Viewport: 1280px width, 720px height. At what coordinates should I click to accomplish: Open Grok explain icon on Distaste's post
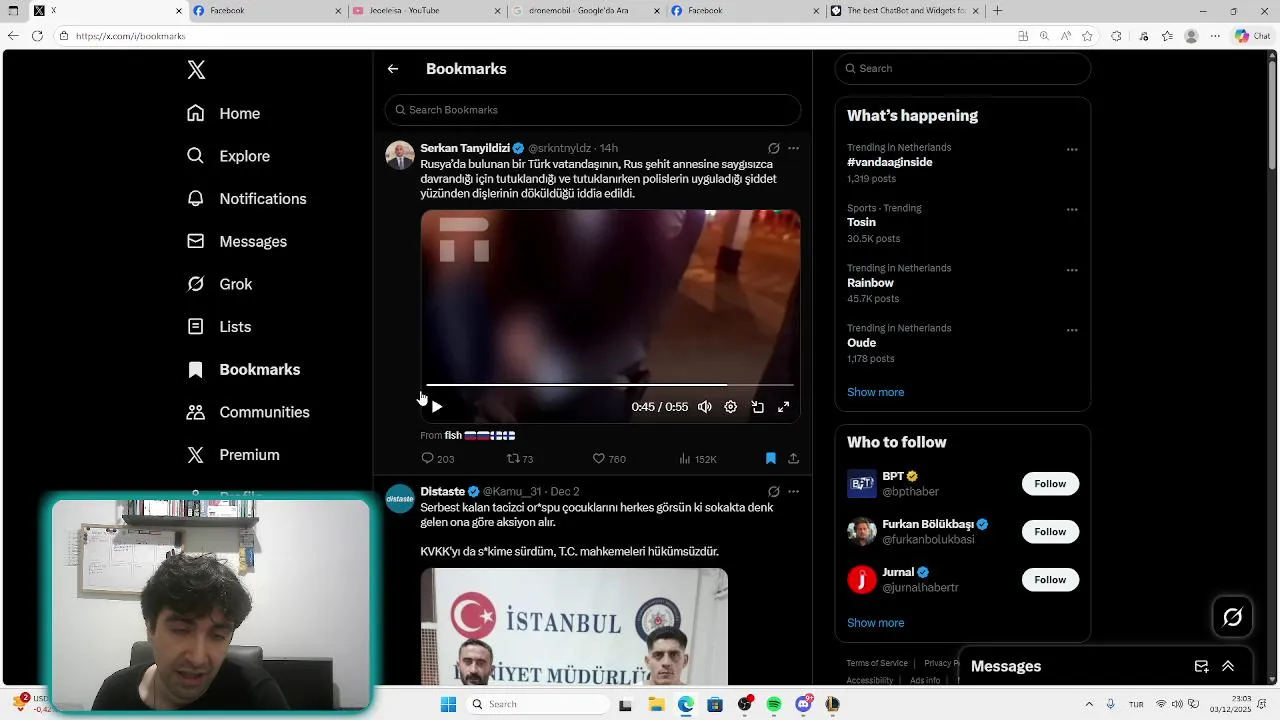tap(773, 492)
